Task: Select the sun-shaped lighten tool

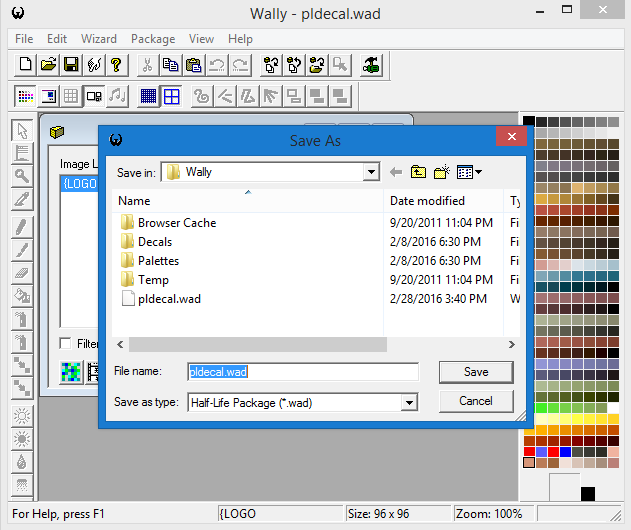Action: (22, 416)
